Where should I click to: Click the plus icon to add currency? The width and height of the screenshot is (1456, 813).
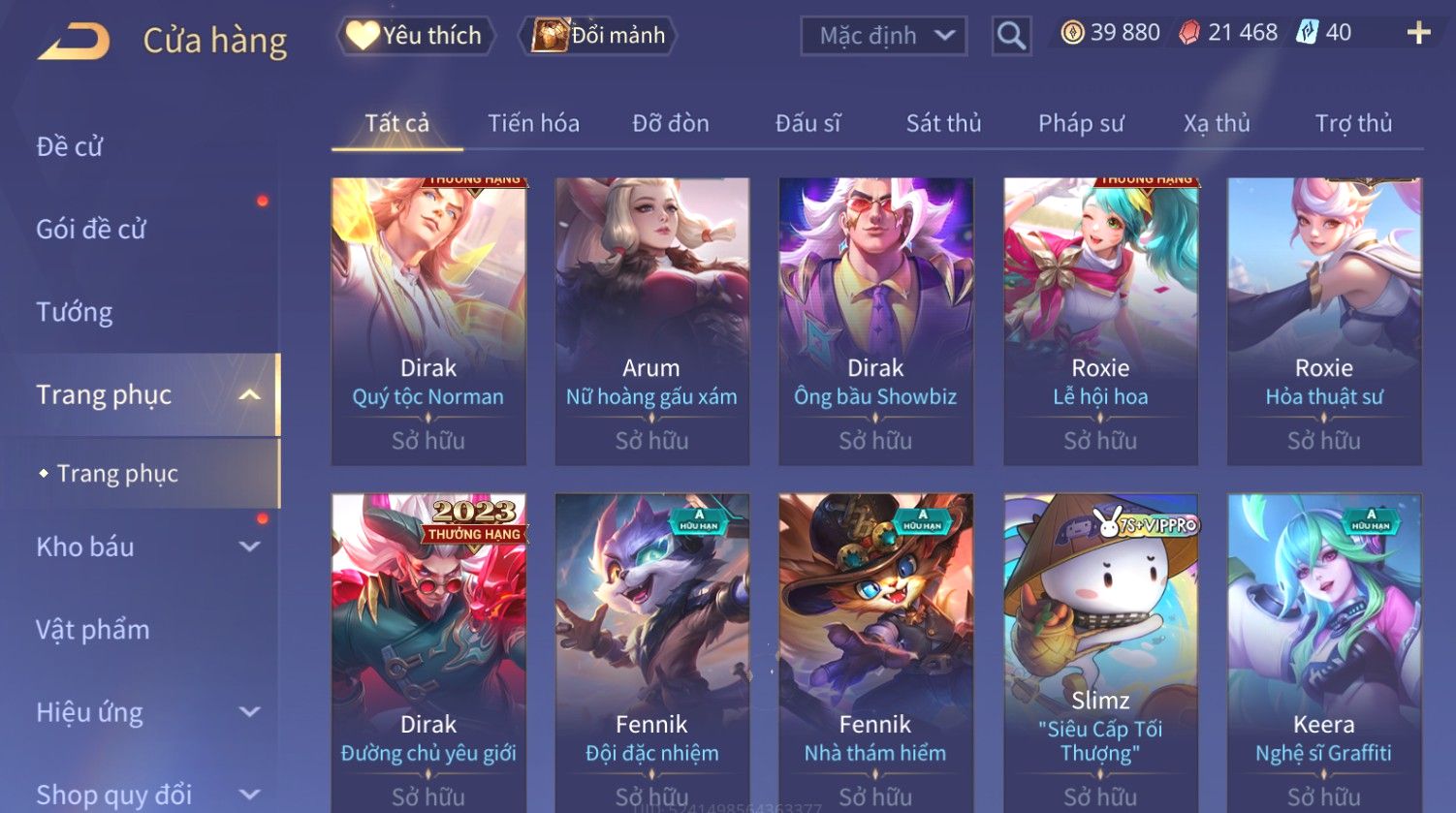(x=1418, y=33)
